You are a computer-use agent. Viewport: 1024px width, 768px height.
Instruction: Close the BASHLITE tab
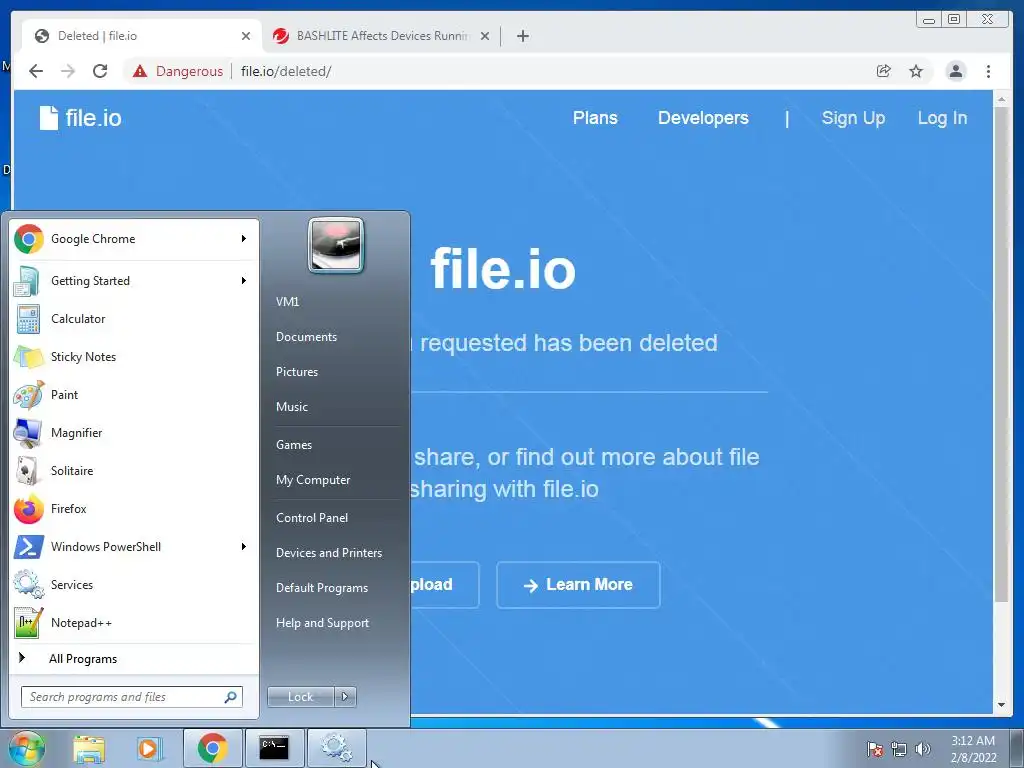pos(485,36)
